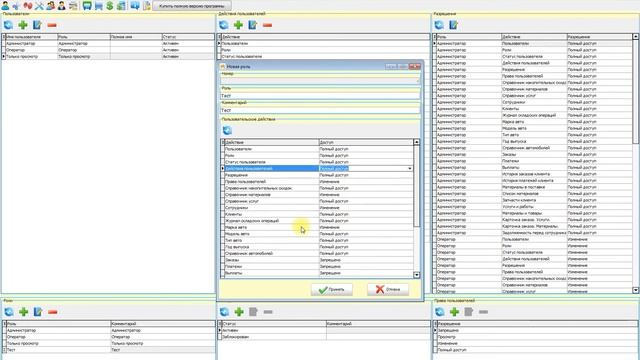Image resolution: width=640 pixels, height=360 pixels.
Task: Select Разрешения row in dialog actions grid
Action: 317,175
